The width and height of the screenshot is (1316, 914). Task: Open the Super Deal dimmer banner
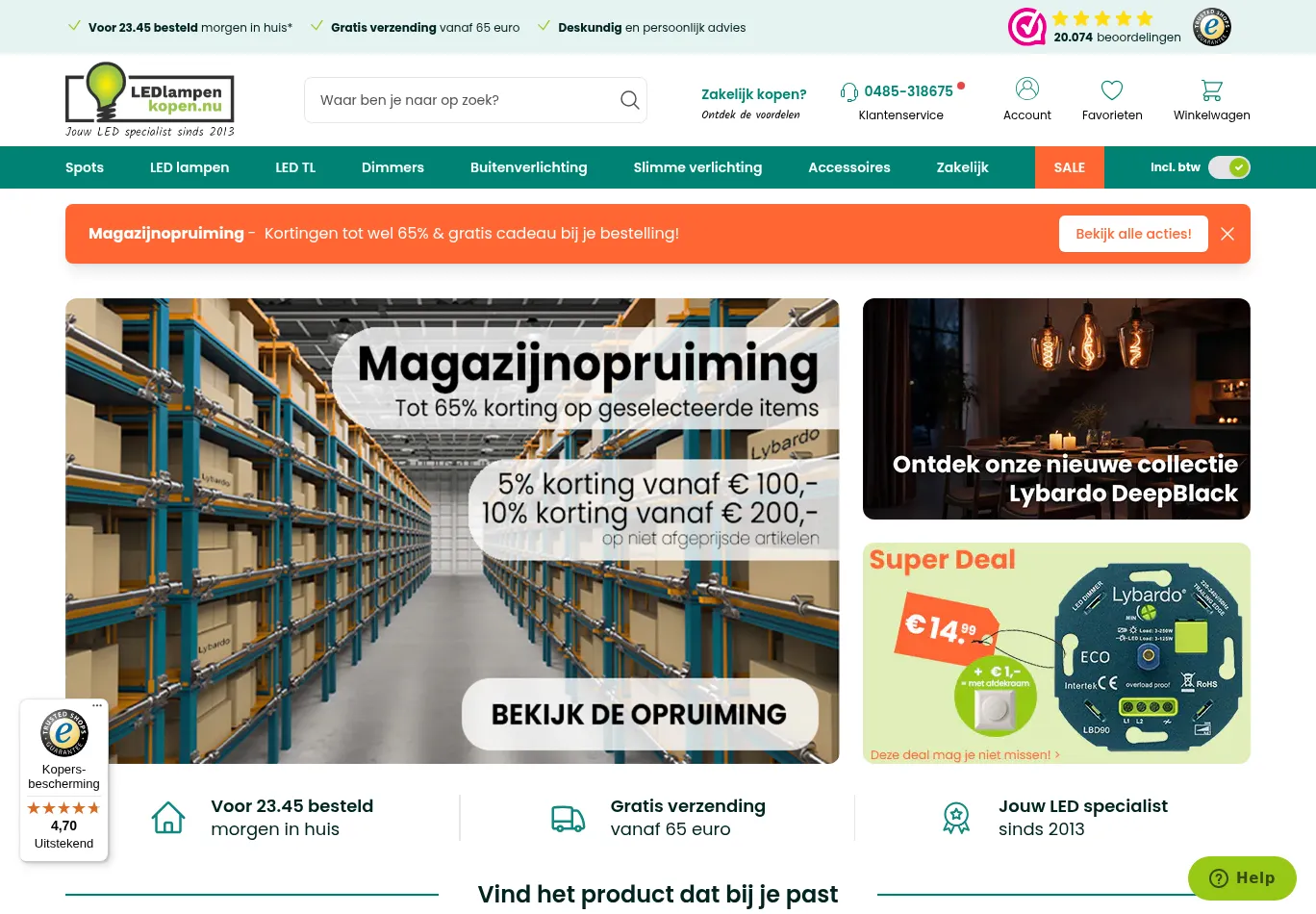click(x=1056, y=653)
